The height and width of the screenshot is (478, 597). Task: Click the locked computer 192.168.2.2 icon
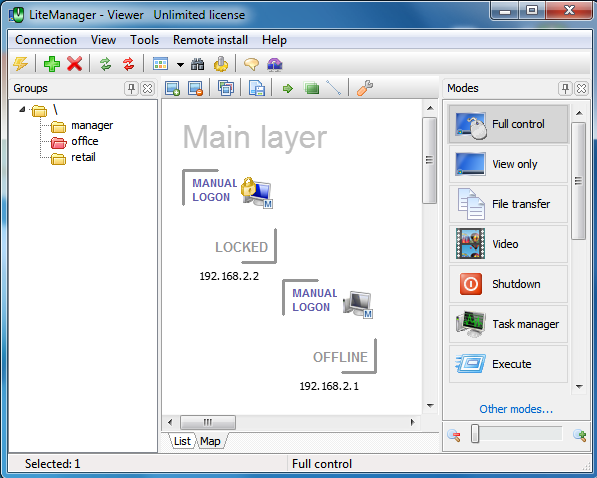tap(257, 192)
